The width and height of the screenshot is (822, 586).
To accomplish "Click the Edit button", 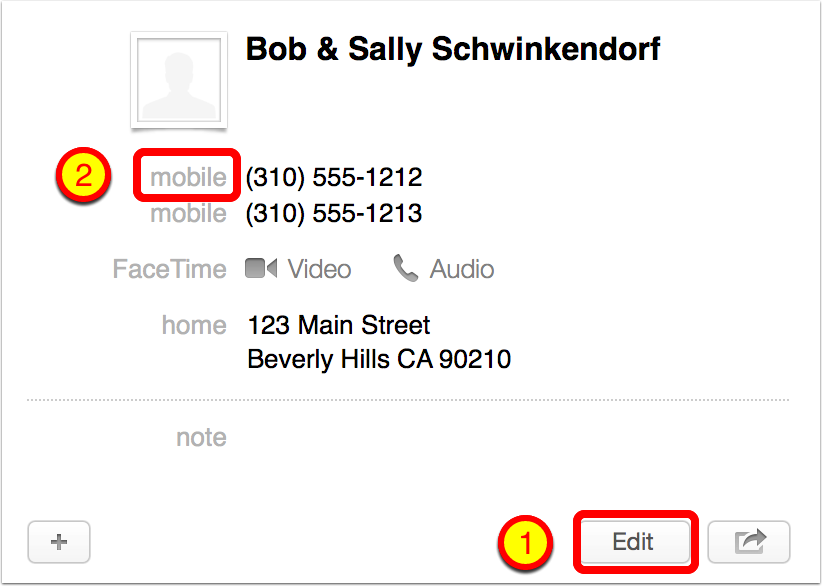I will point(632,542).
